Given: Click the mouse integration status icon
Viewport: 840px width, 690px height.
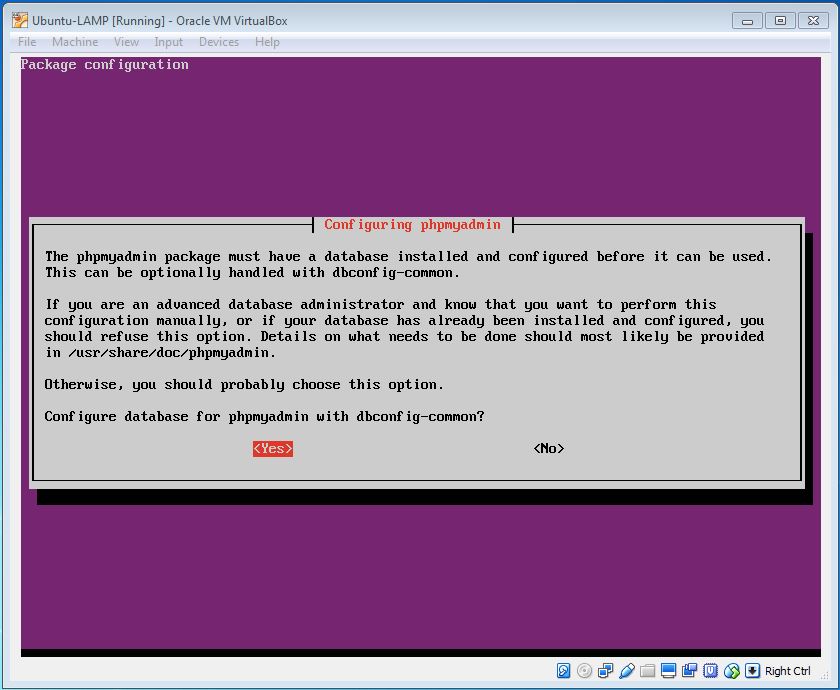Looking at the screenshot, I should pyautogui.click(x=732, y=670).
